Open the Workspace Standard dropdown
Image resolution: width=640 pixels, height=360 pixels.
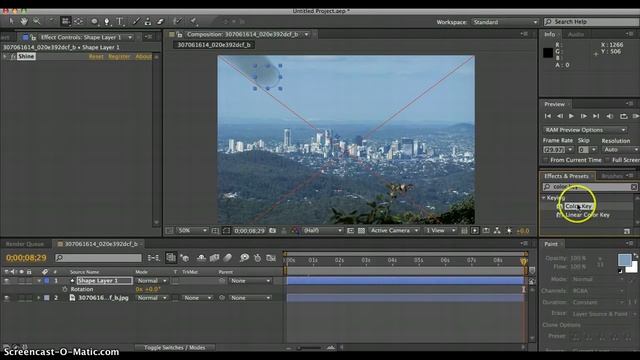505,22
